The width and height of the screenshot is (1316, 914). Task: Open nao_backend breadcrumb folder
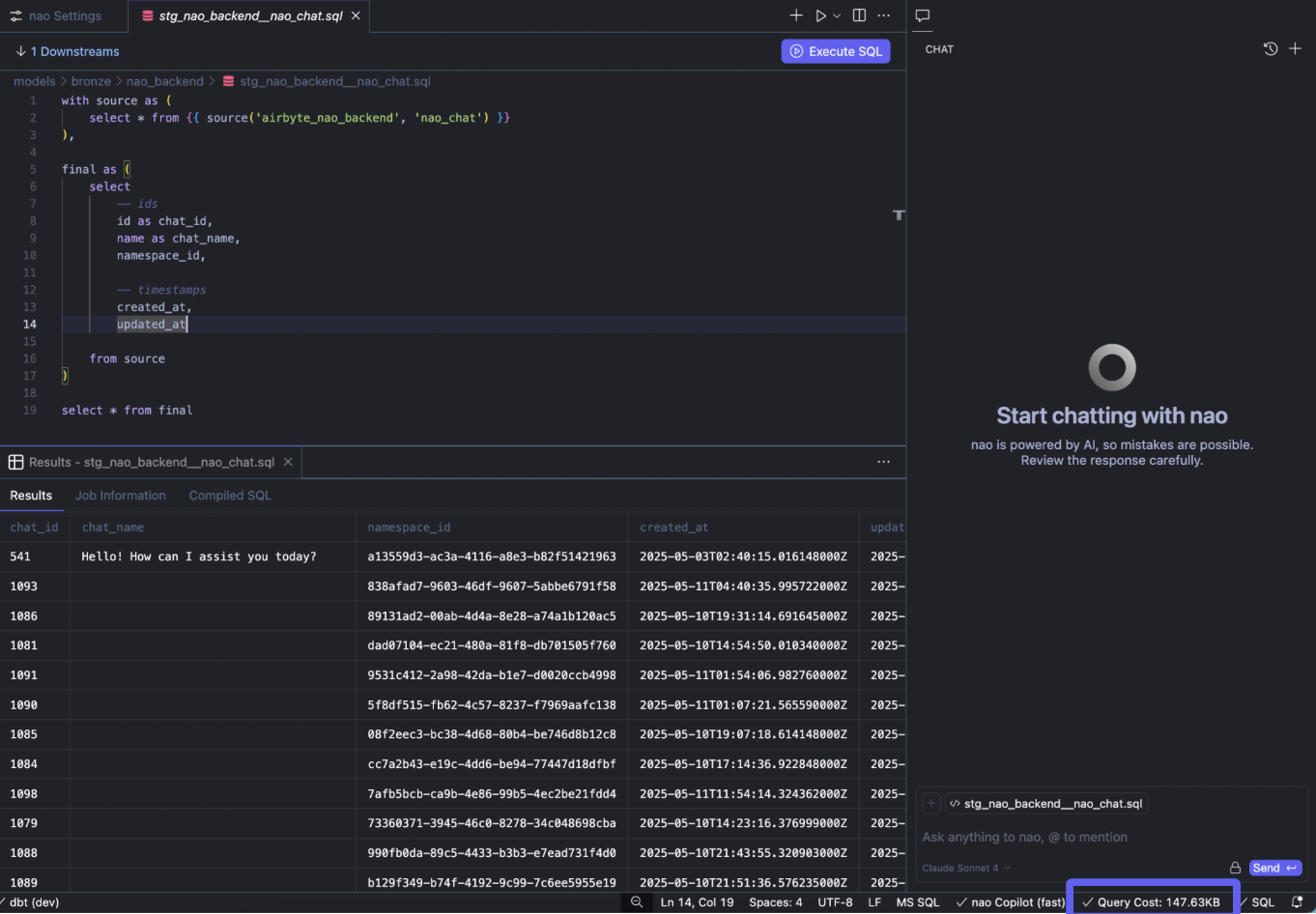click(165, 81)
